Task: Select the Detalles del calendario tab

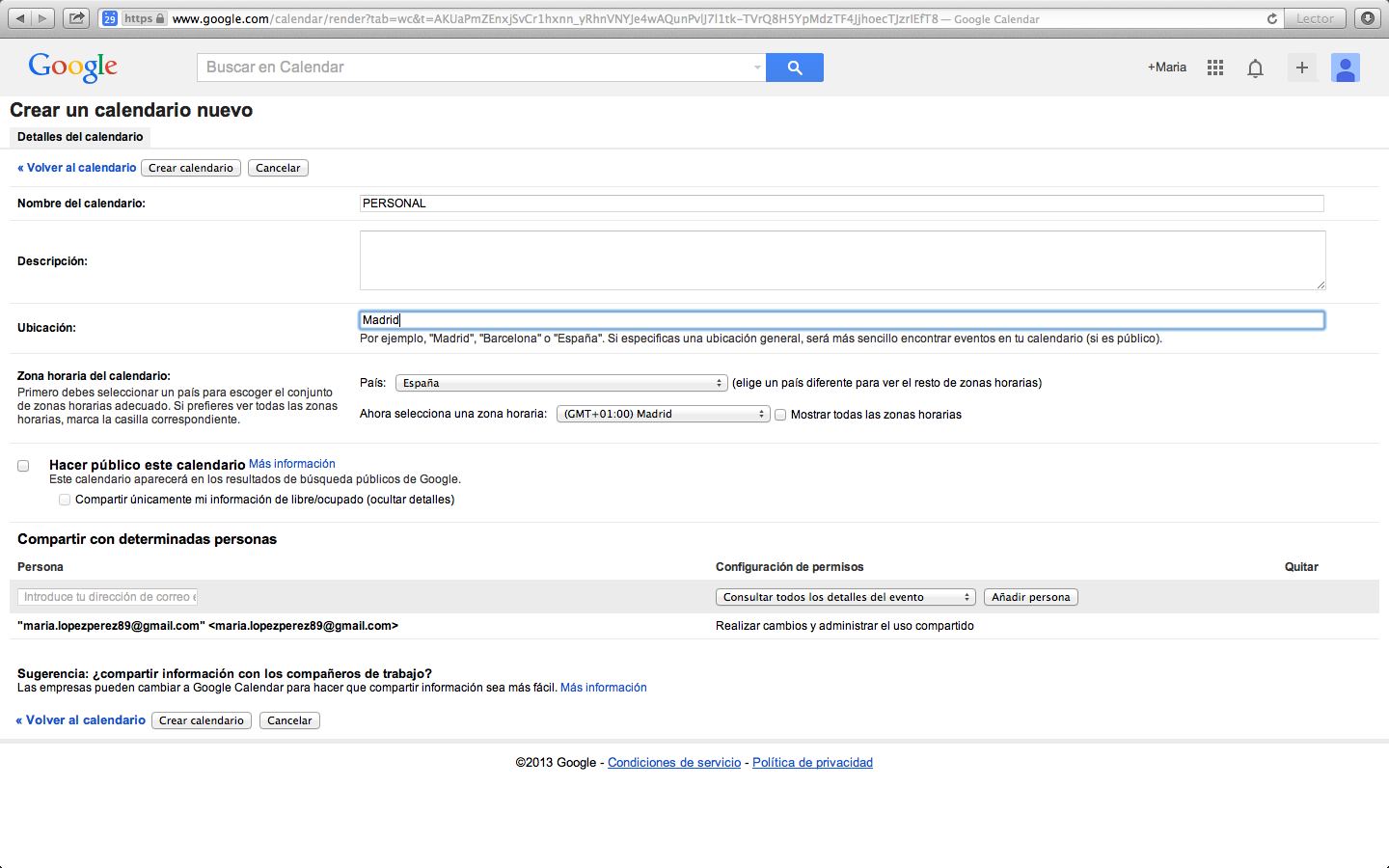Action: (x=80, y=137)
